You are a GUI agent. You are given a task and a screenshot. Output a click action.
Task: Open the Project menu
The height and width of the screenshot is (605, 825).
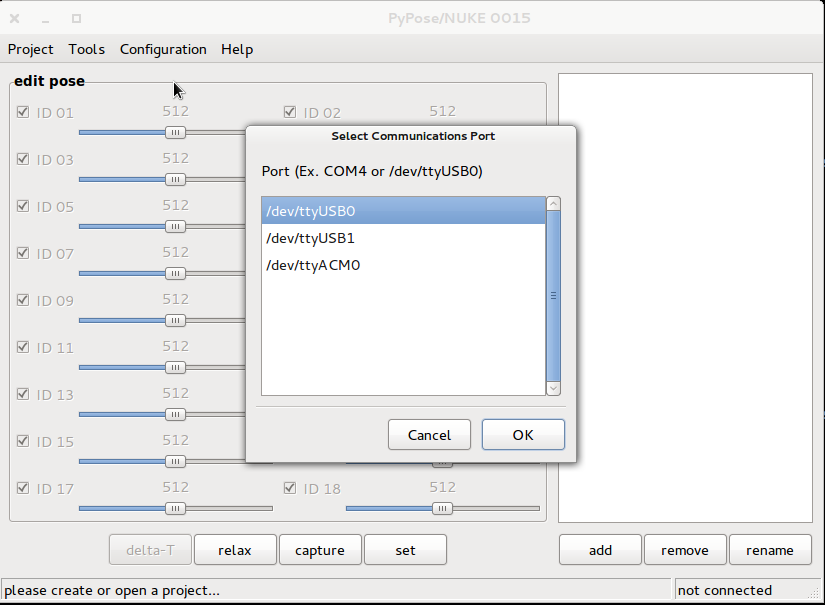[x=31, y=49]
